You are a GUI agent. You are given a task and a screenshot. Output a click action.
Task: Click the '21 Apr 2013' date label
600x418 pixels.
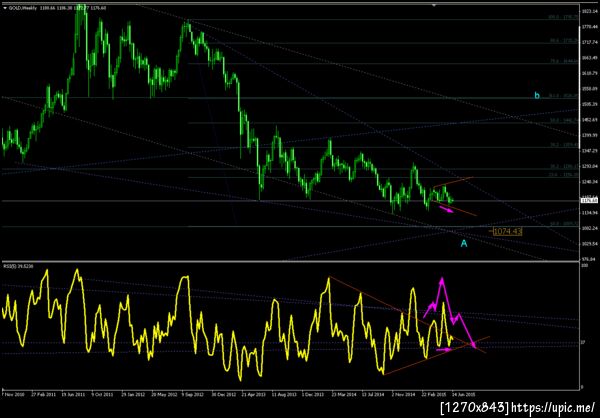coord(254,394)
